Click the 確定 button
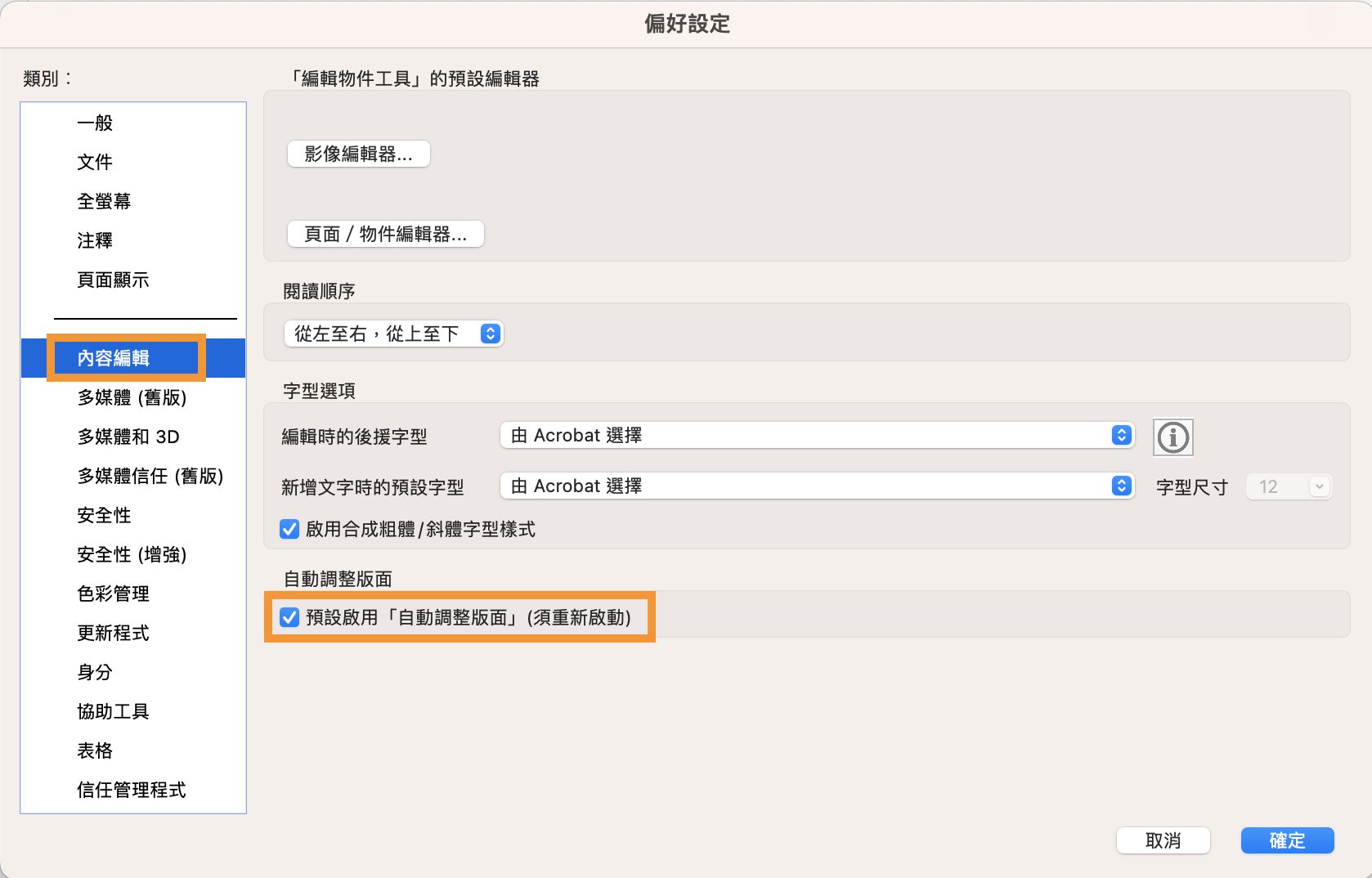 pos(1287,840)
